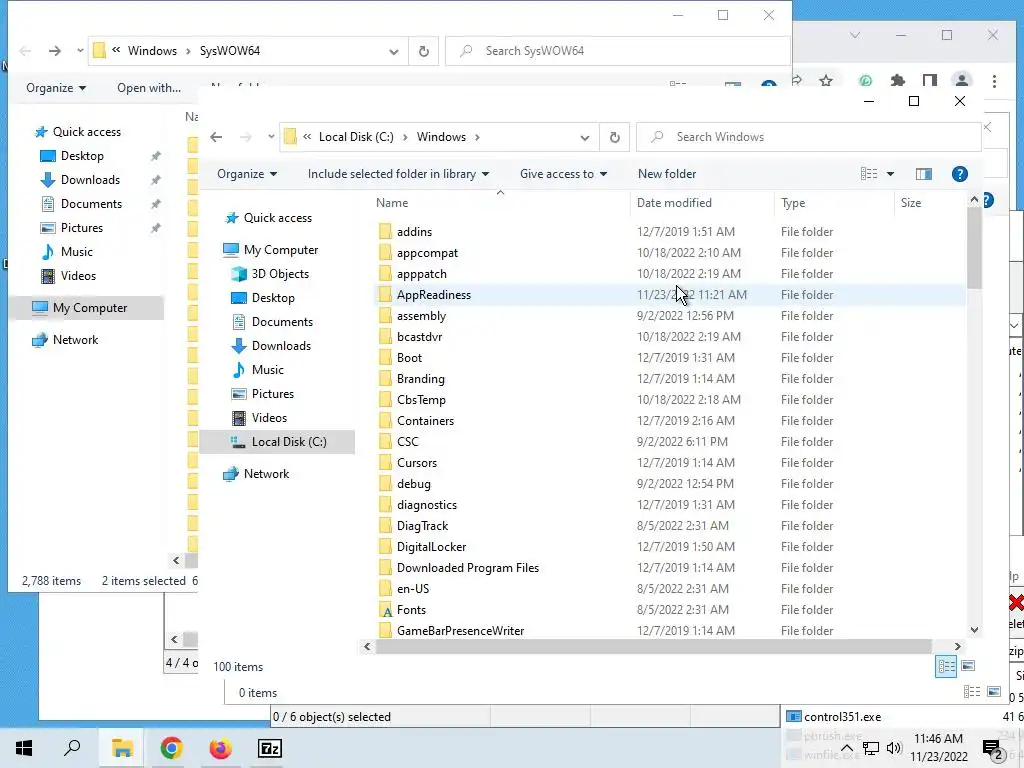Select My Computer in SysWOW64 window sidebar

89,308
